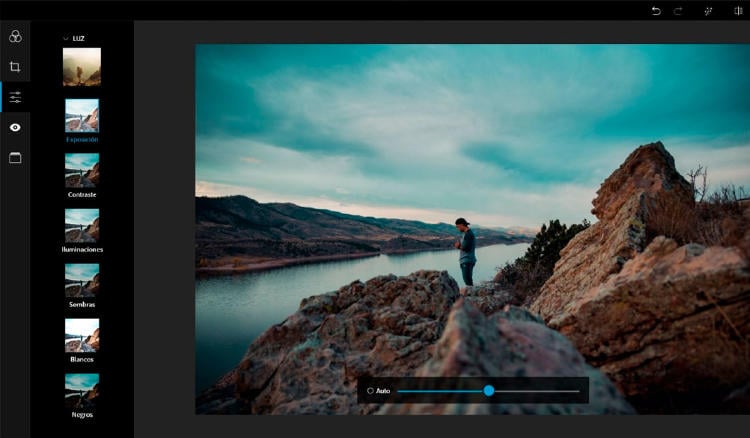Enable the Auto radio option
This screenshot has height=438, width=750.
point(370,391)
